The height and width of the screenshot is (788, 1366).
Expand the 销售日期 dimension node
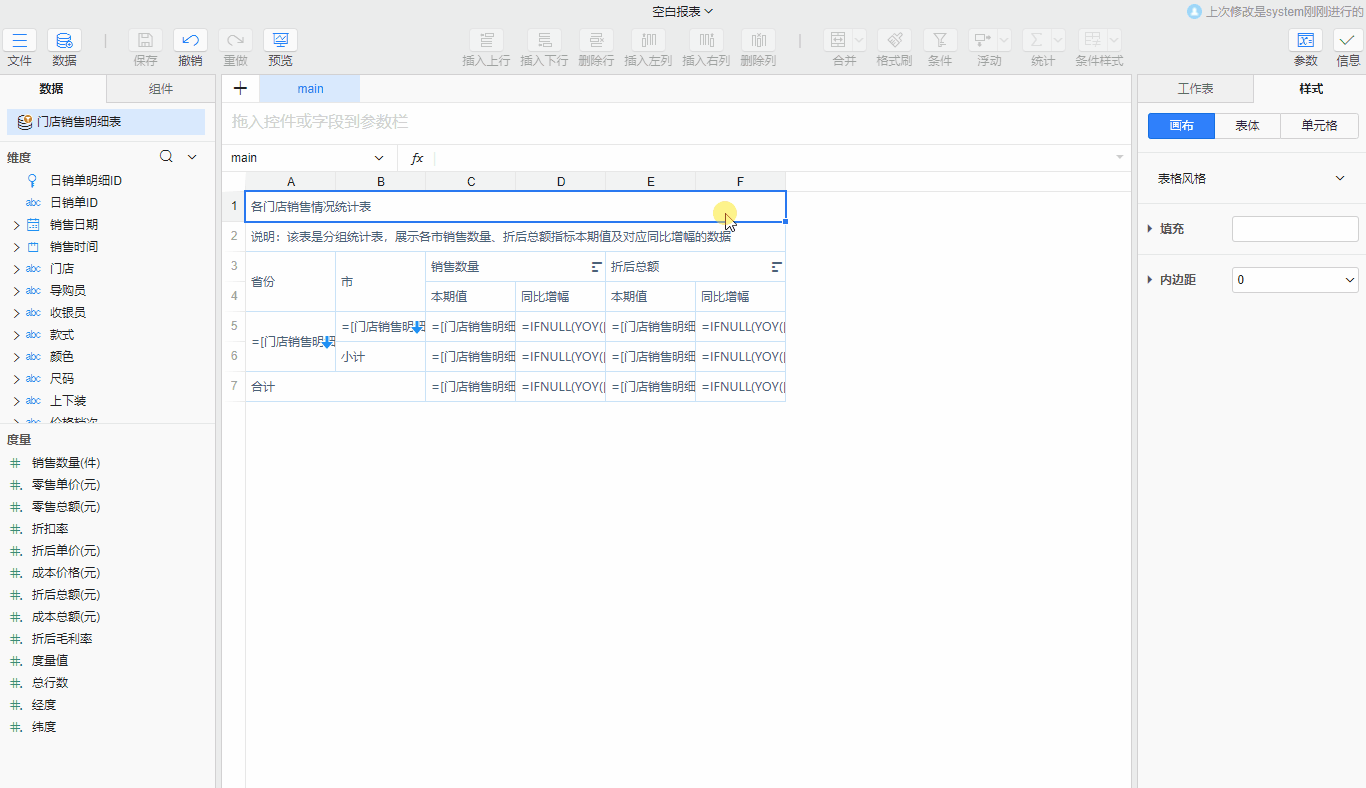click(x=16, y=225)
